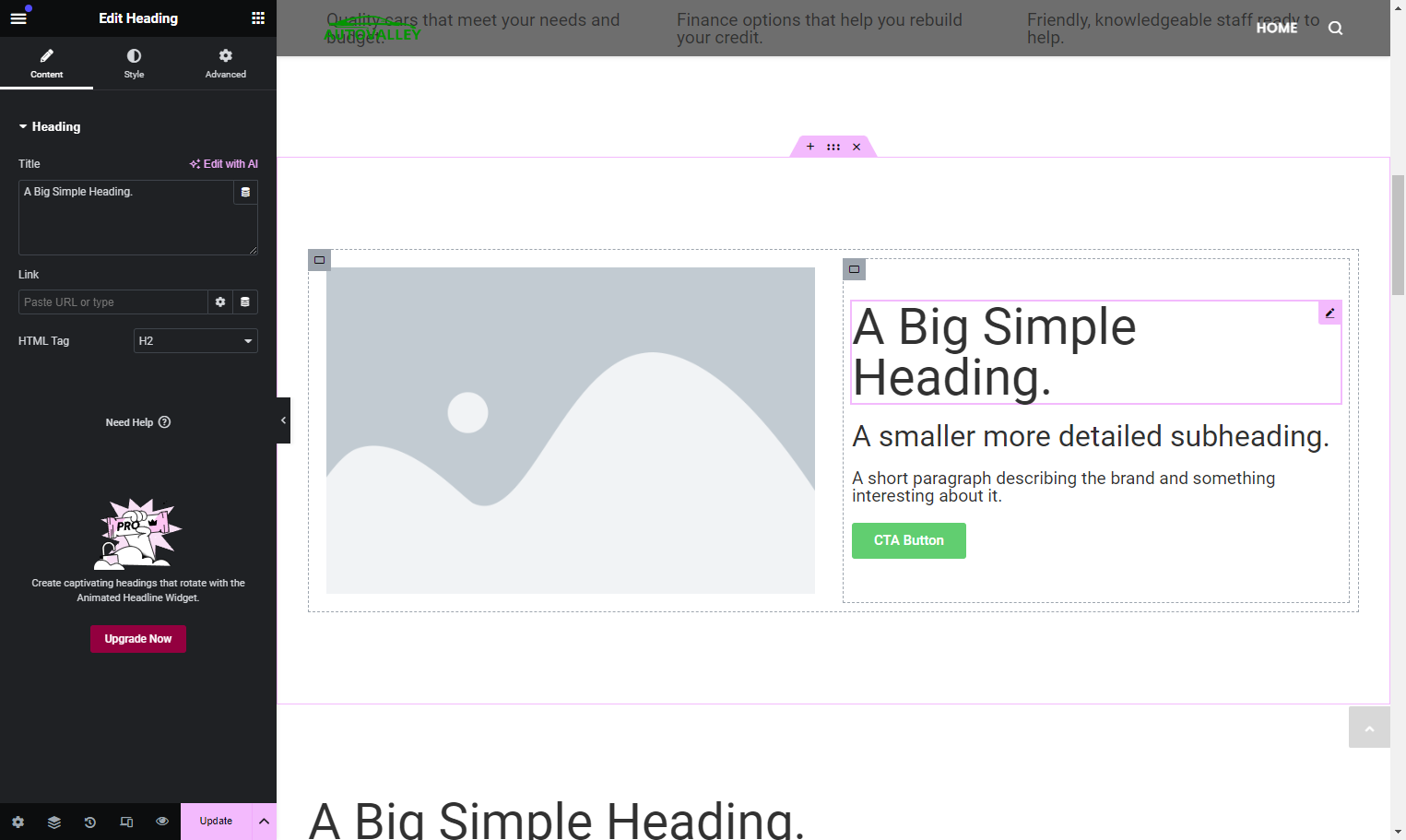
Task: Switch to the Advanced tab
Action: click(x=226, y=63)
